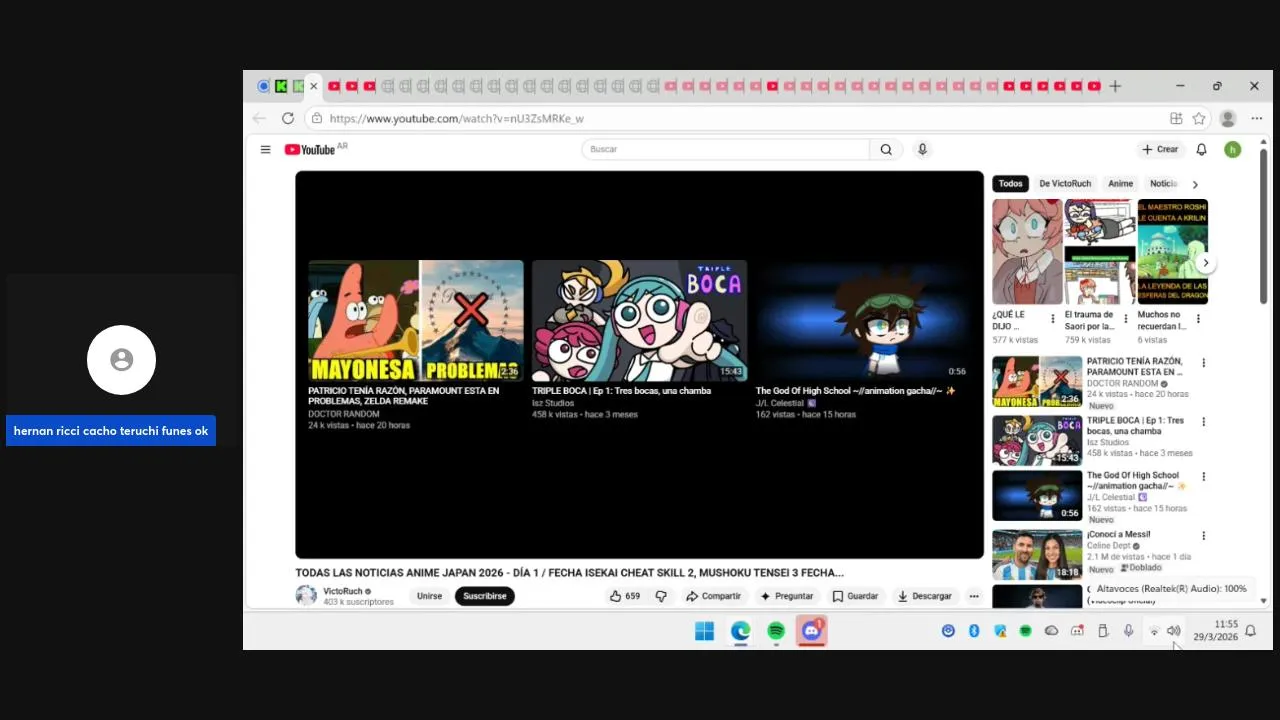Click the magnifier search button

tap(886, 149)
